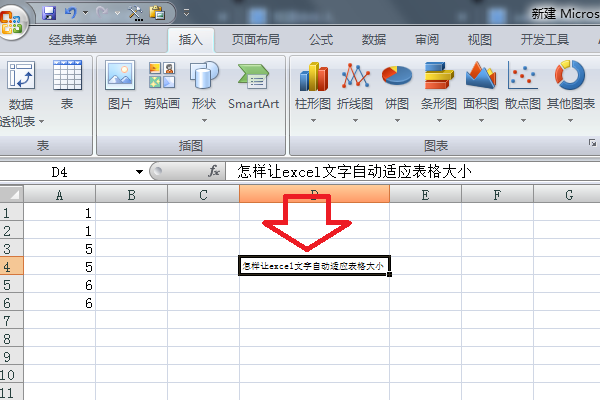Undo the last action

point(70,13)
